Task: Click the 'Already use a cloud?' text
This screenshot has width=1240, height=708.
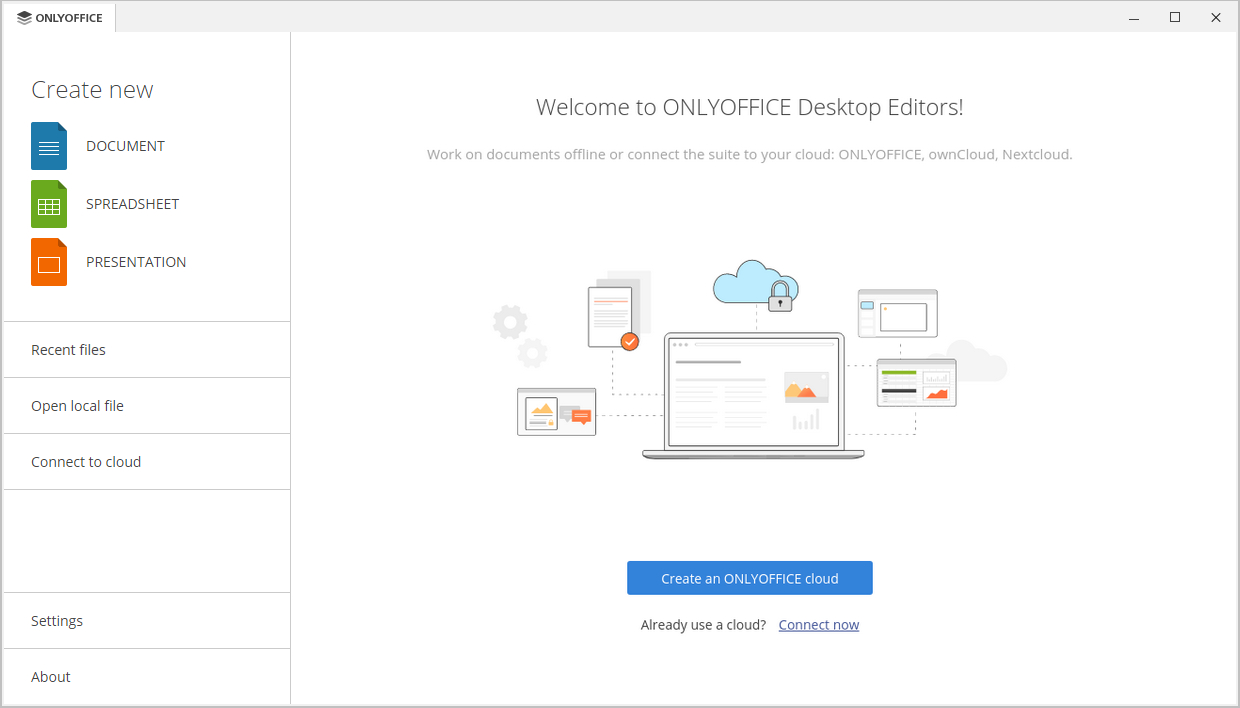Action: (x=703, y=625)
